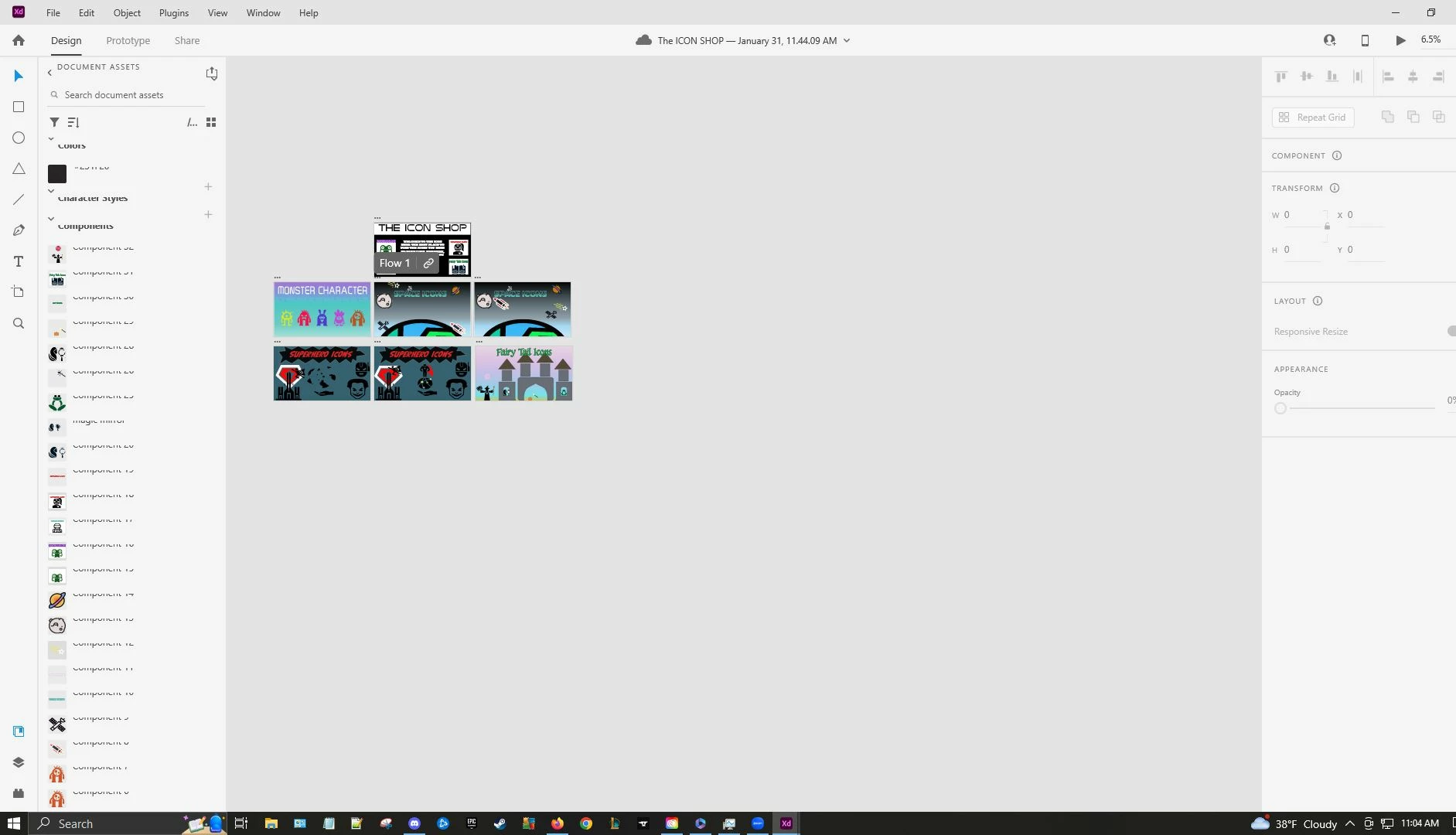
Task: Show Component info tooltip icon
Action: [1337, 155]
